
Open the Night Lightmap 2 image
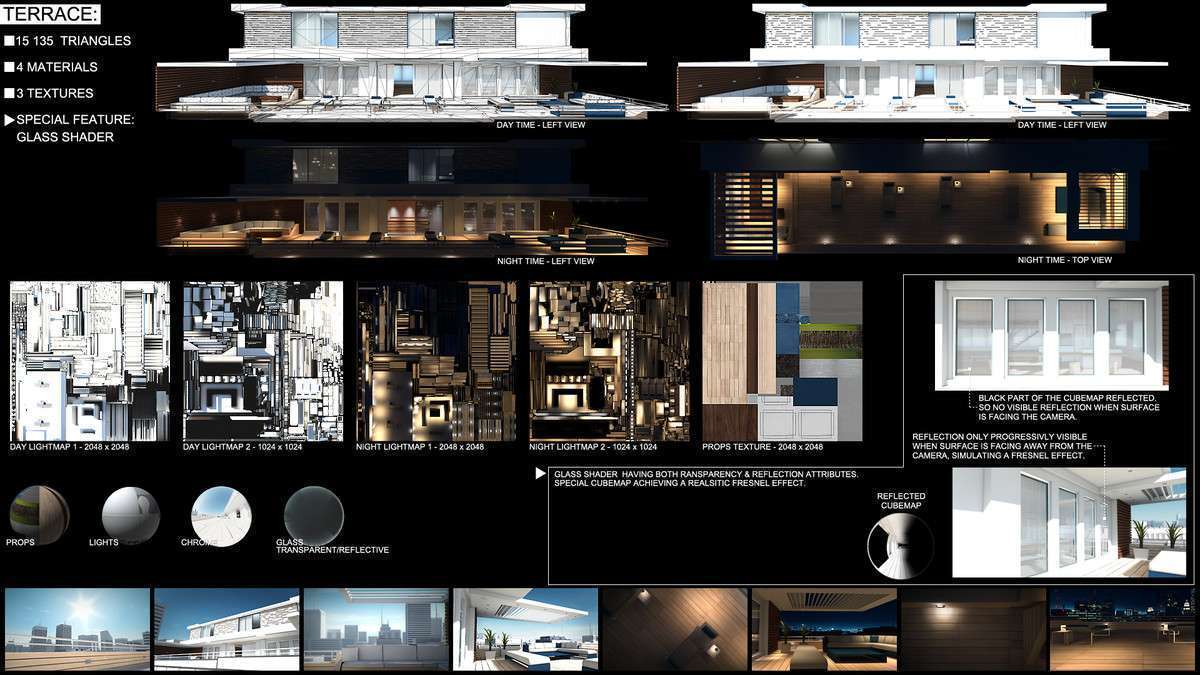609,361
